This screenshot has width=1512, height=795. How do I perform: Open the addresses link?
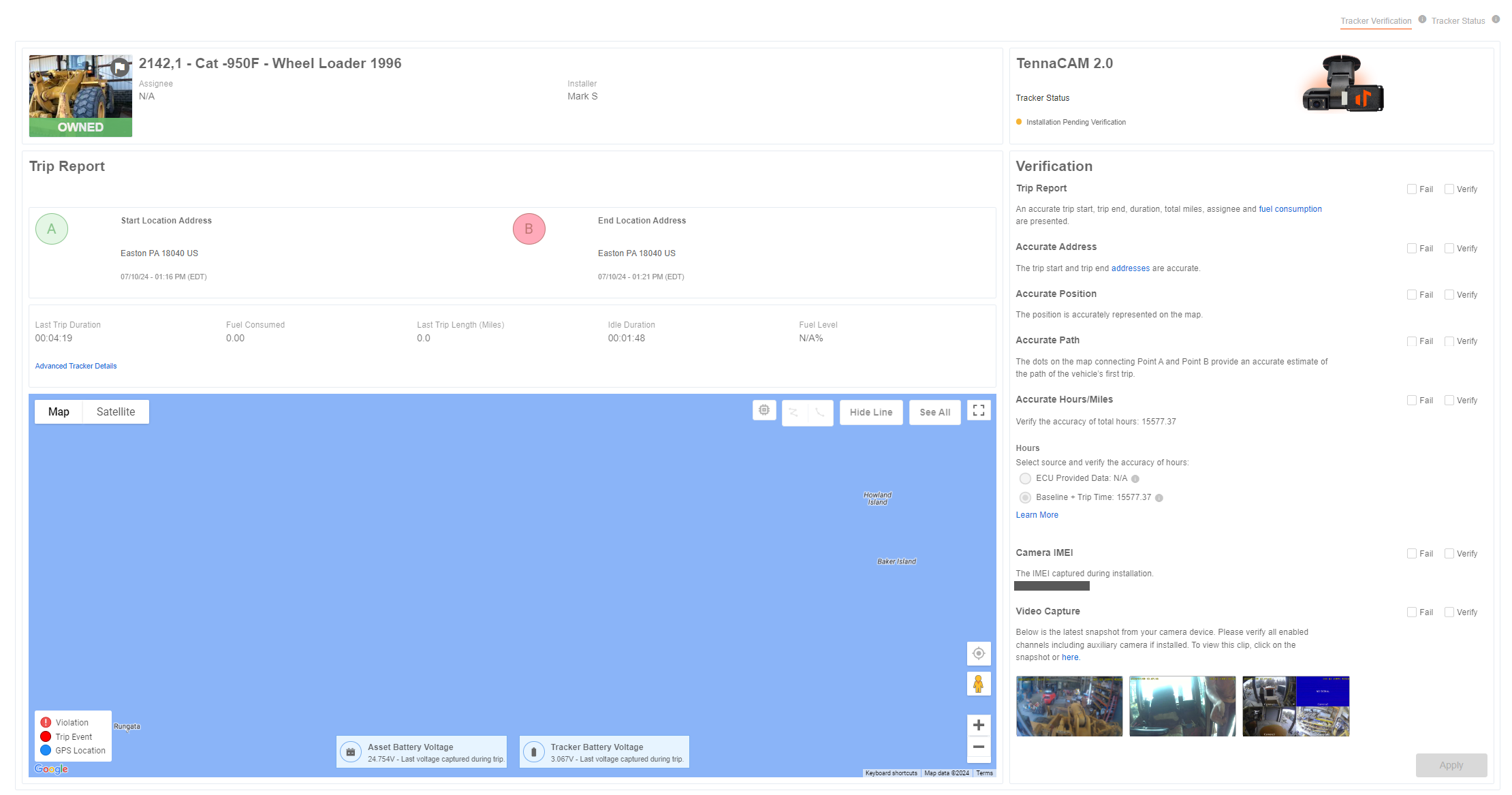coord(1131,268)
